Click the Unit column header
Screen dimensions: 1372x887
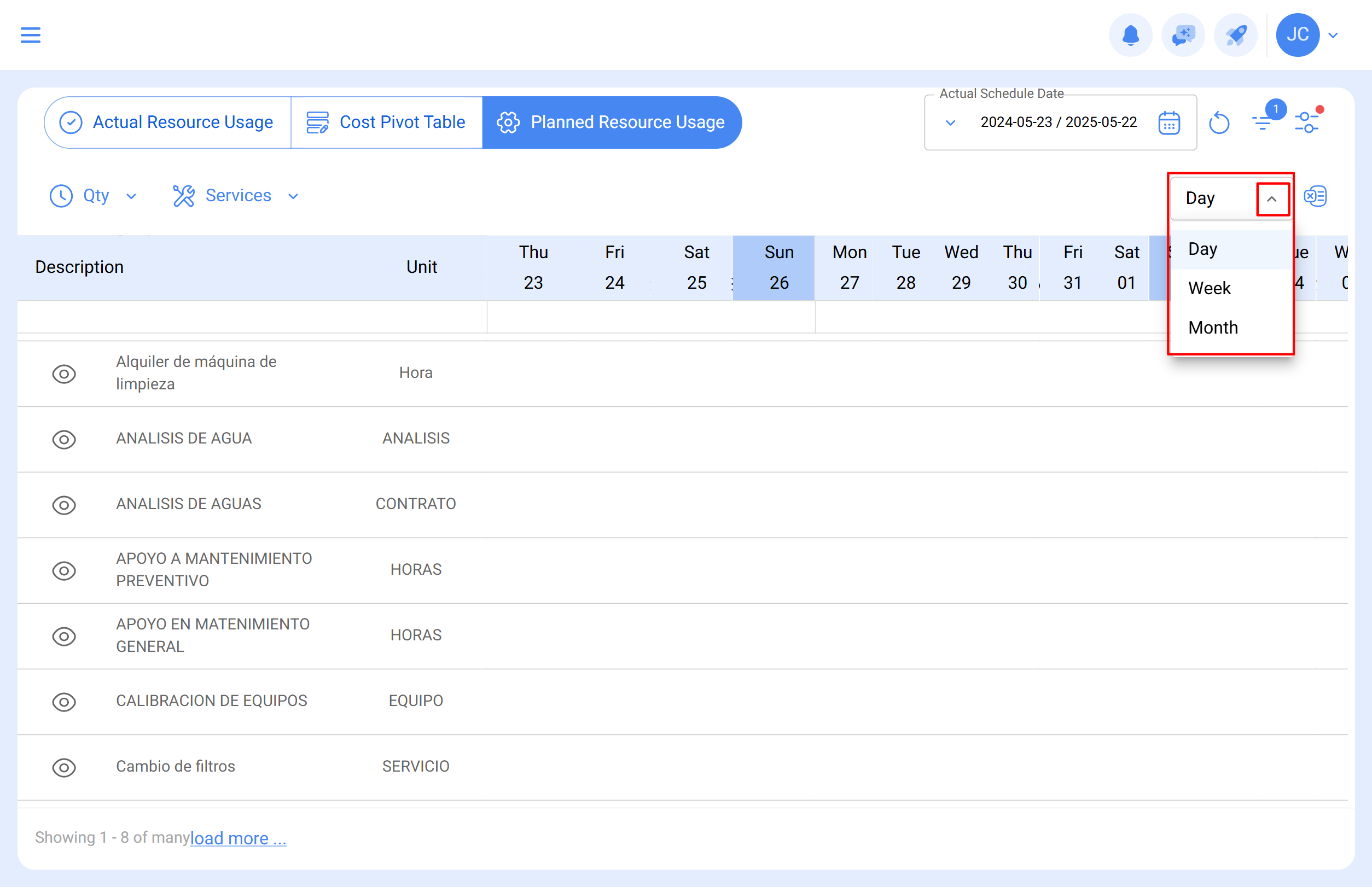pos(422,267)
